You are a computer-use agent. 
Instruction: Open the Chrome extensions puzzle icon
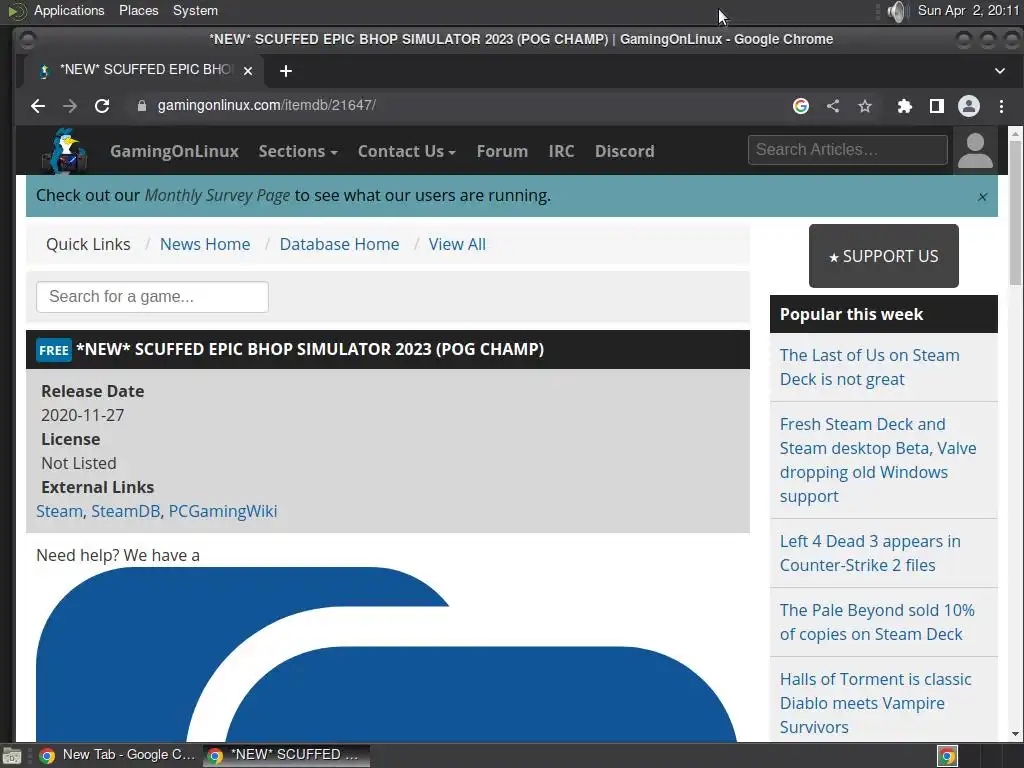pos(904,106)
